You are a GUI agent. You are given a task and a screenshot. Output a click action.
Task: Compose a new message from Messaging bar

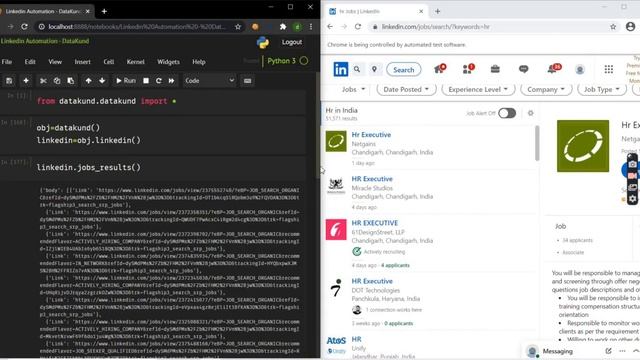click(608, 351)
